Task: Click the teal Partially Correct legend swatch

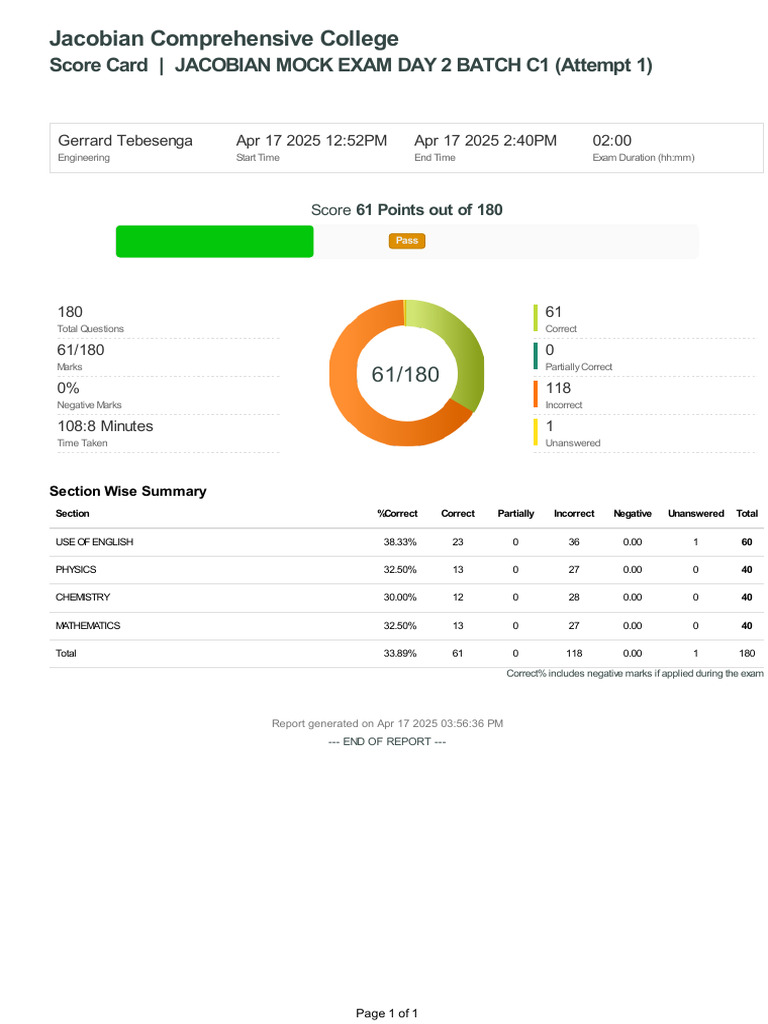Action: [x=536, y=356]
